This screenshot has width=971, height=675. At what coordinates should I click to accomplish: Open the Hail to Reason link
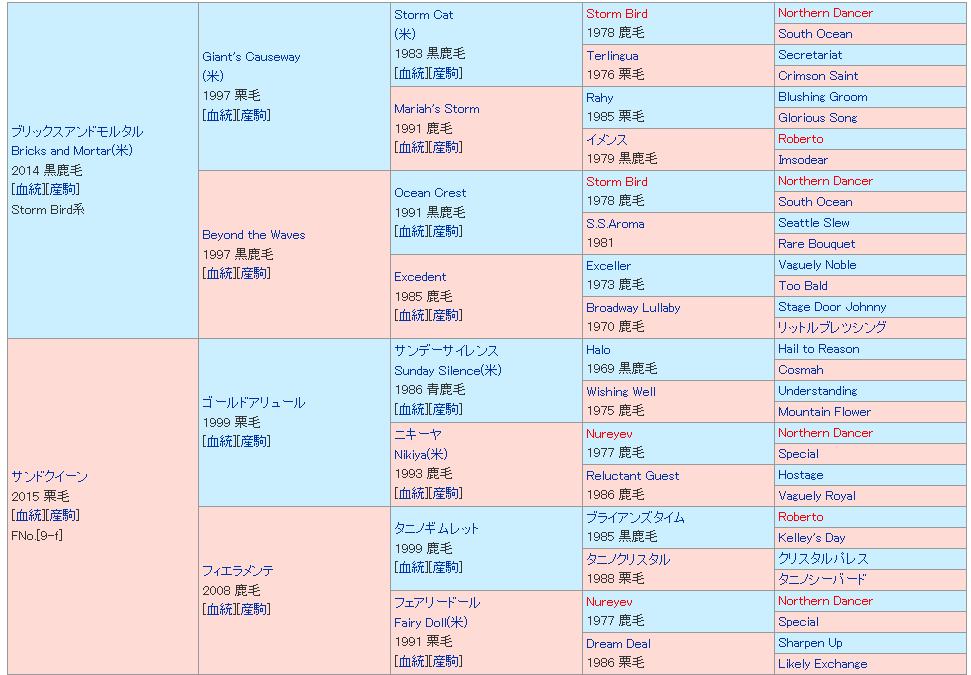(x=818, y=349)
